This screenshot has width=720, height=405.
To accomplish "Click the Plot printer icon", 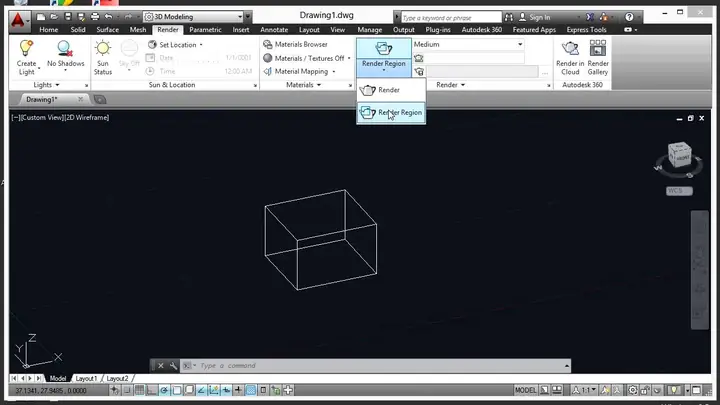I will [95, 17].
